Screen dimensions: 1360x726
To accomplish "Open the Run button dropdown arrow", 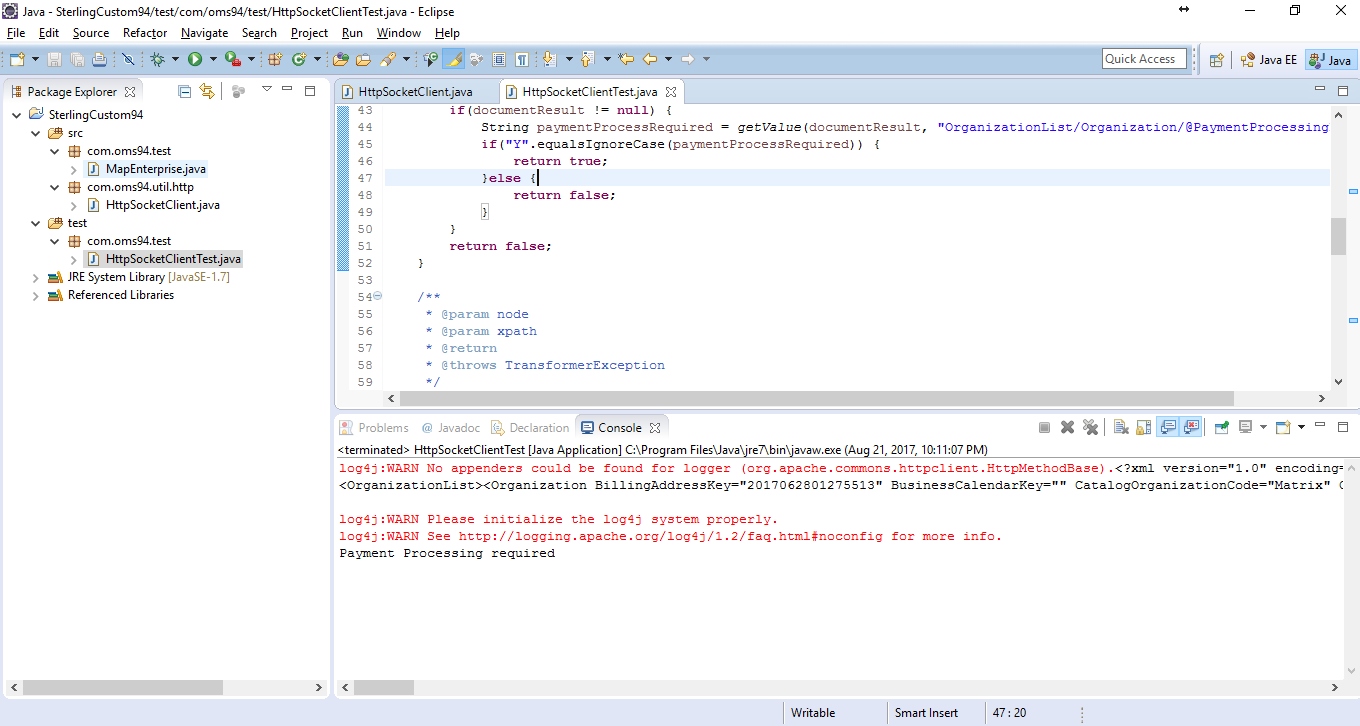I will [x=212, y=59].
